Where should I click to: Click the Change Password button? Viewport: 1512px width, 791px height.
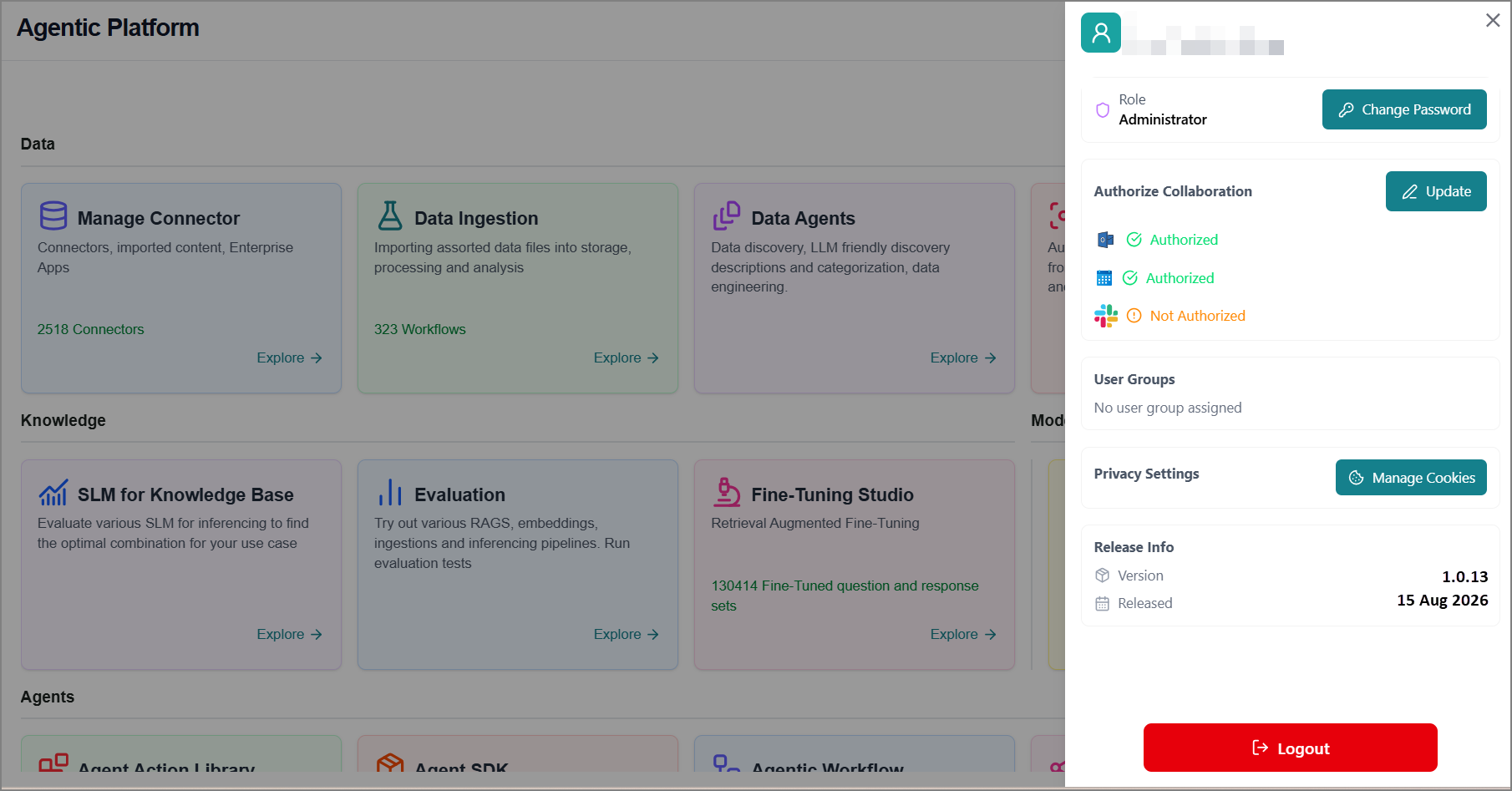[1404, 109]
